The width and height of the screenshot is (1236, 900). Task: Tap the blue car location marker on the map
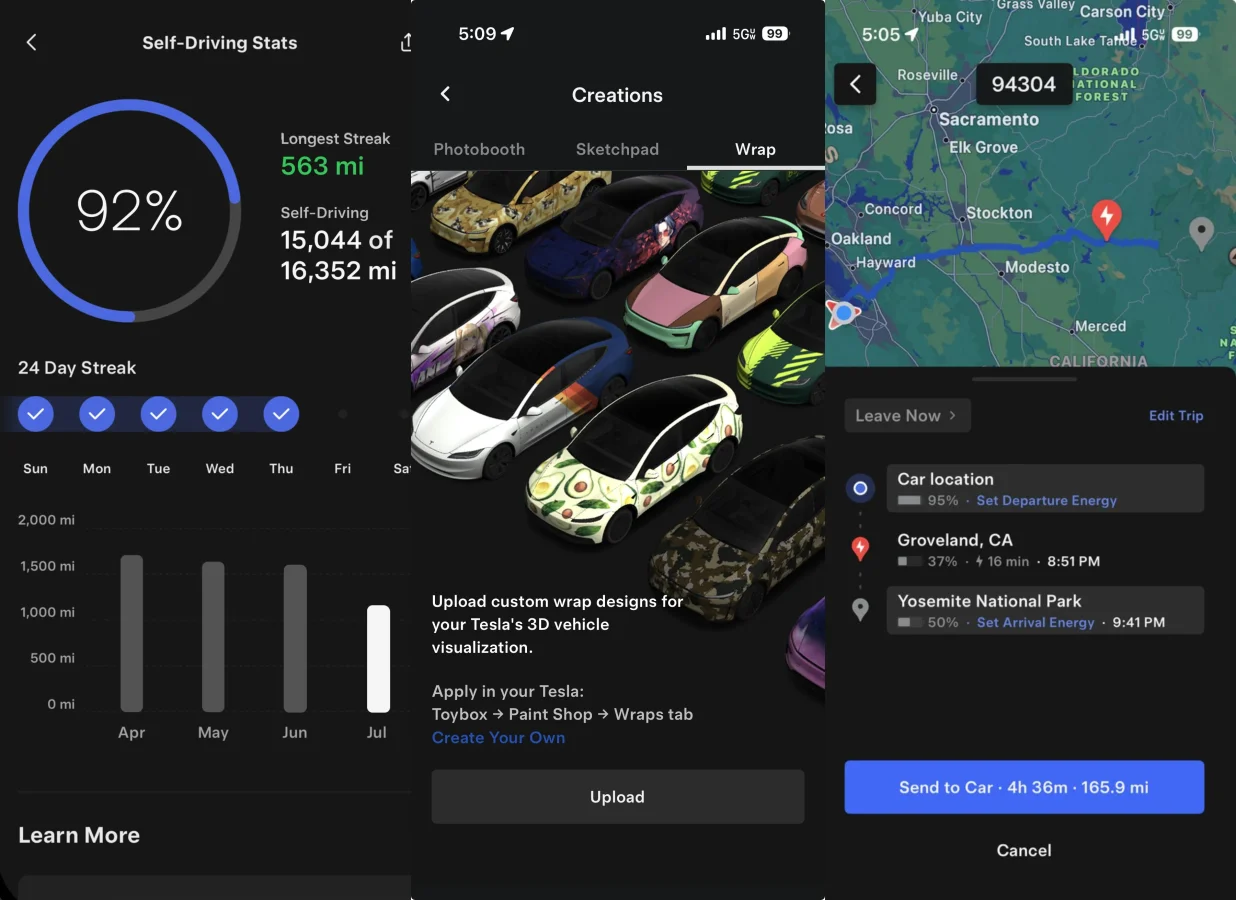pyautogui.click(x=844, y=313)
